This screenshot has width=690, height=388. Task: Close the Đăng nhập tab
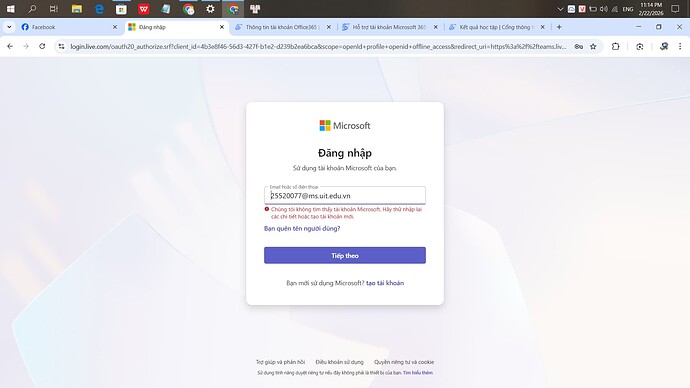tap(222, 27)
